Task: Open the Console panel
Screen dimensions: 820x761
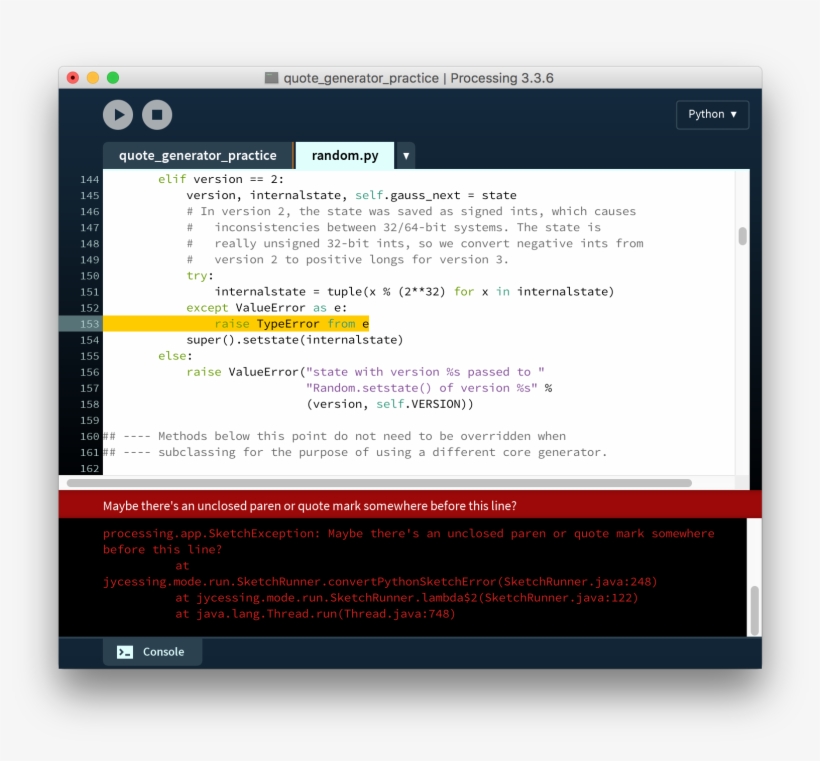Action: (152, 651)
